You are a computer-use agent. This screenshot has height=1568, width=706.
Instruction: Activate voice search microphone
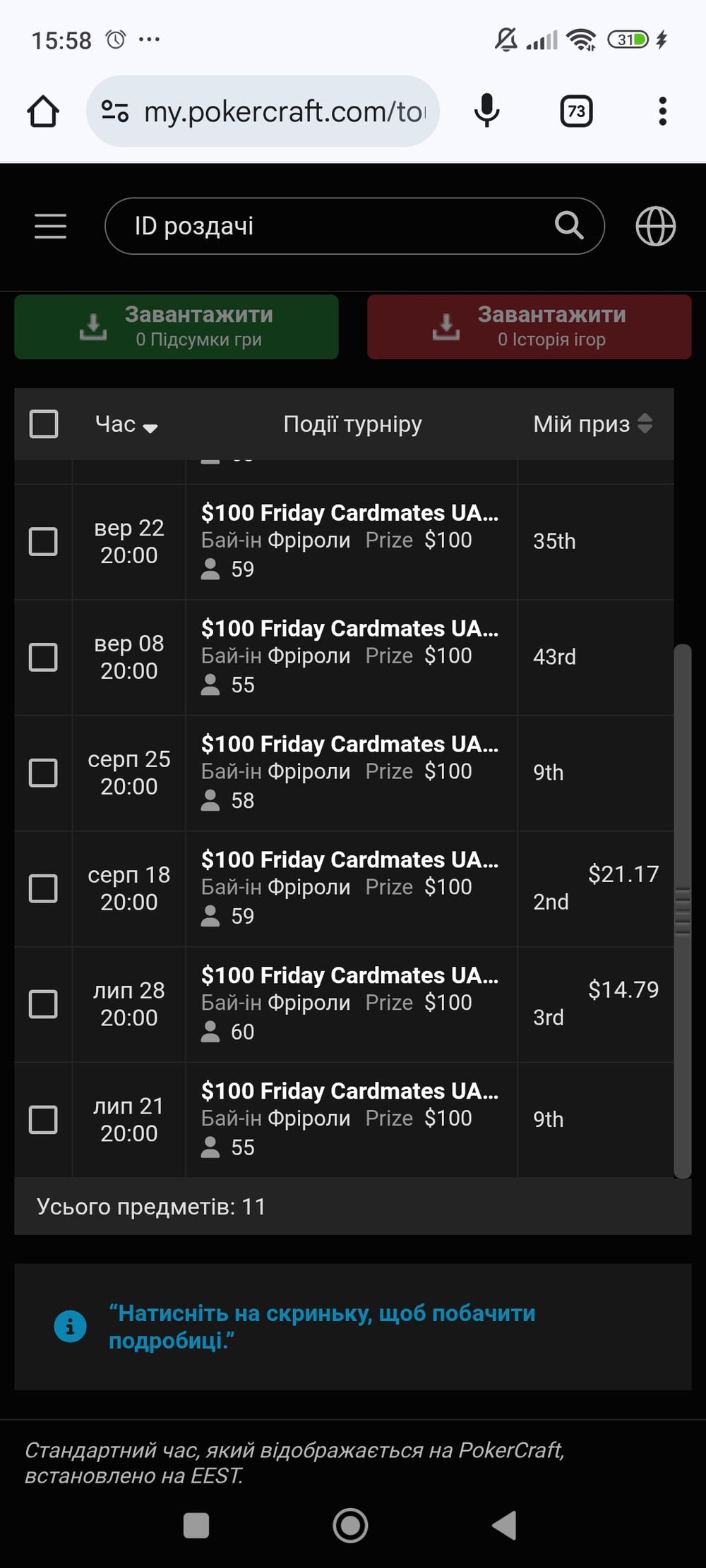click(486, 111)
